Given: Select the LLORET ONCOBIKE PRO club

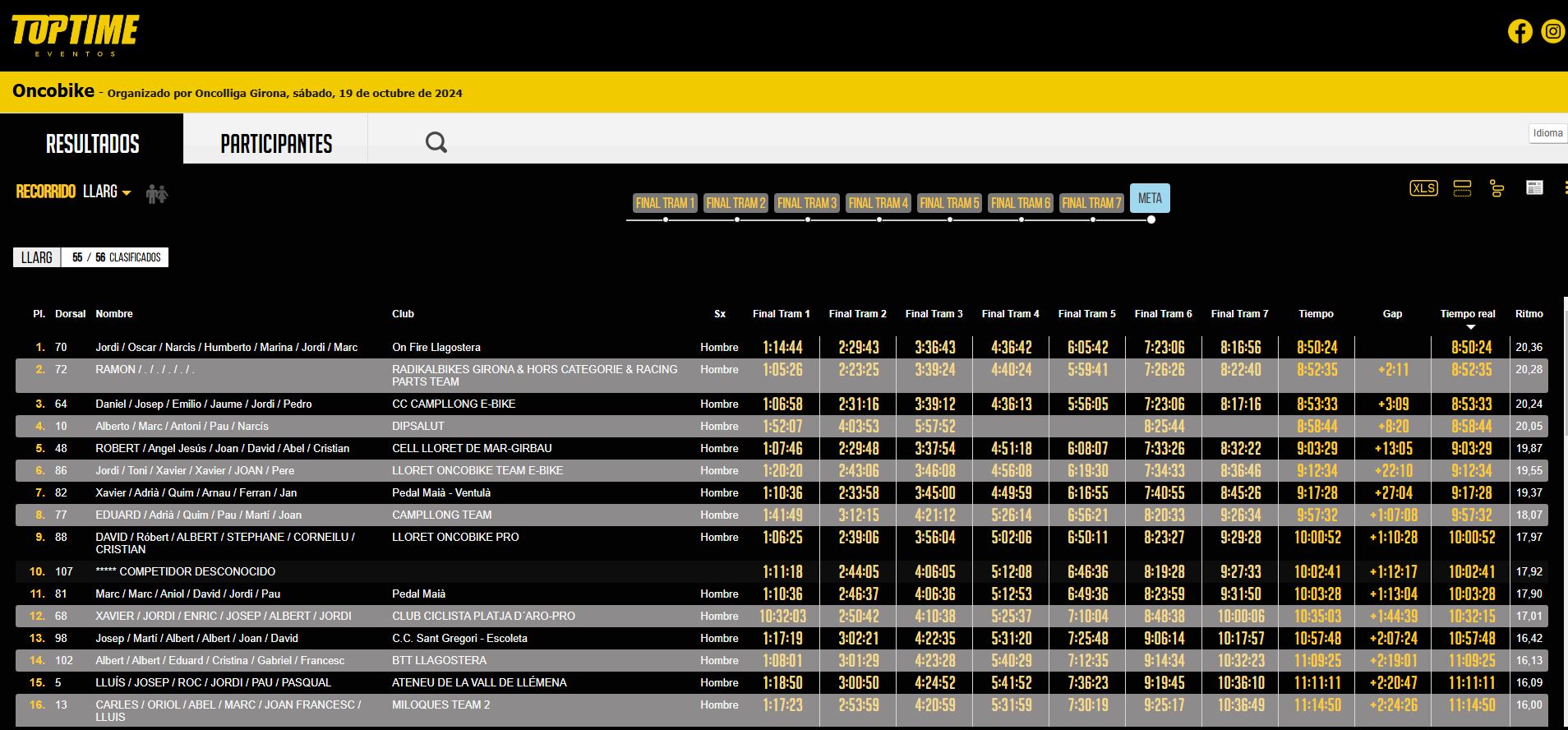Looking at the screenshot, I should point(455,537).
